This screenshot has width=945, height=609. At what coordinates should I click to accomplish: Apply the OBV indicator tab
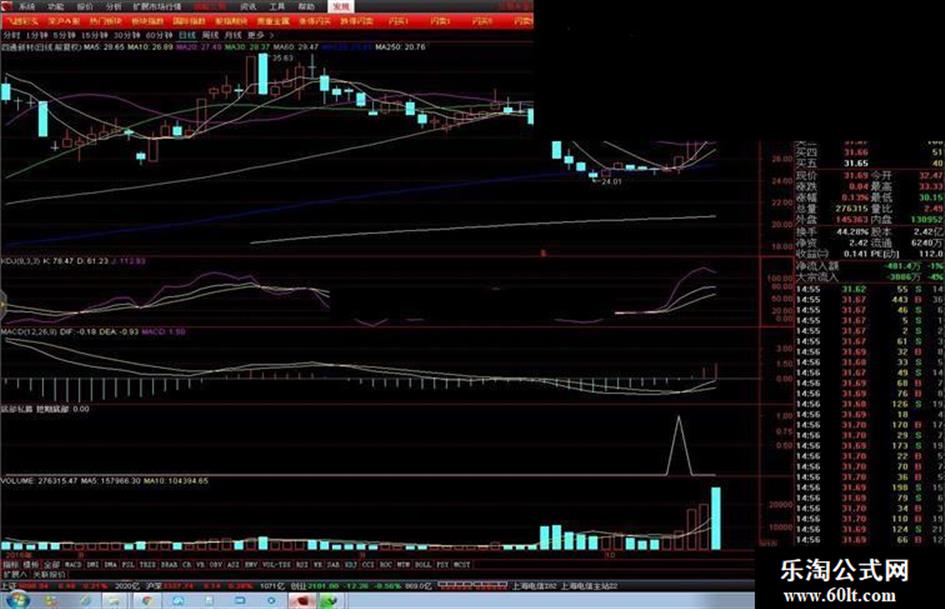(x=216, y=565)
